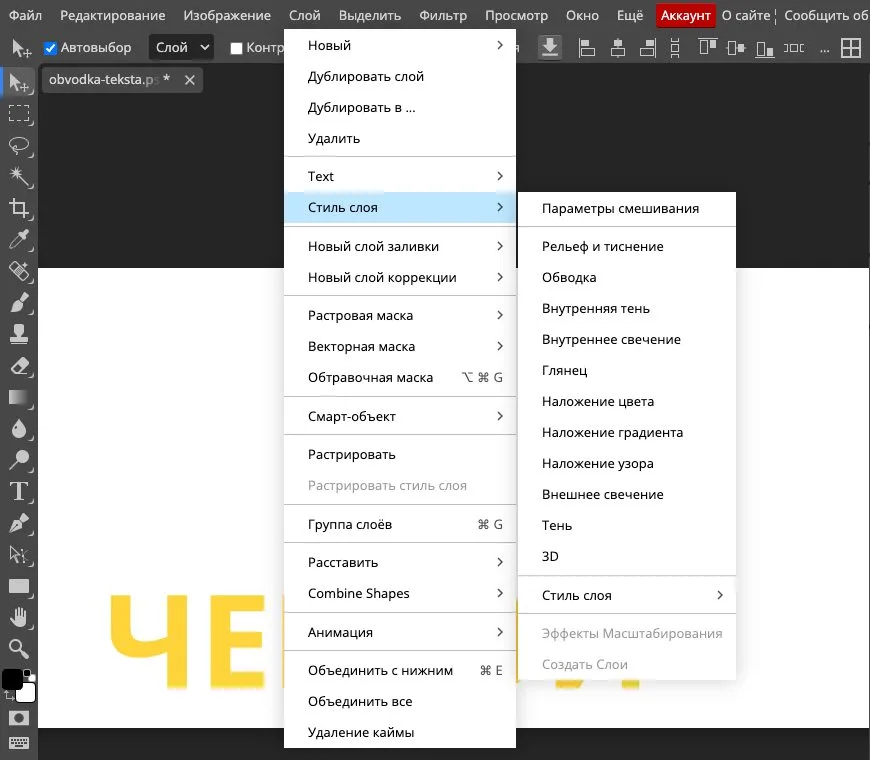The width and height of the screenshot is (870, 760).
Task: Select the Lasso tool
Action: [19, 145]
